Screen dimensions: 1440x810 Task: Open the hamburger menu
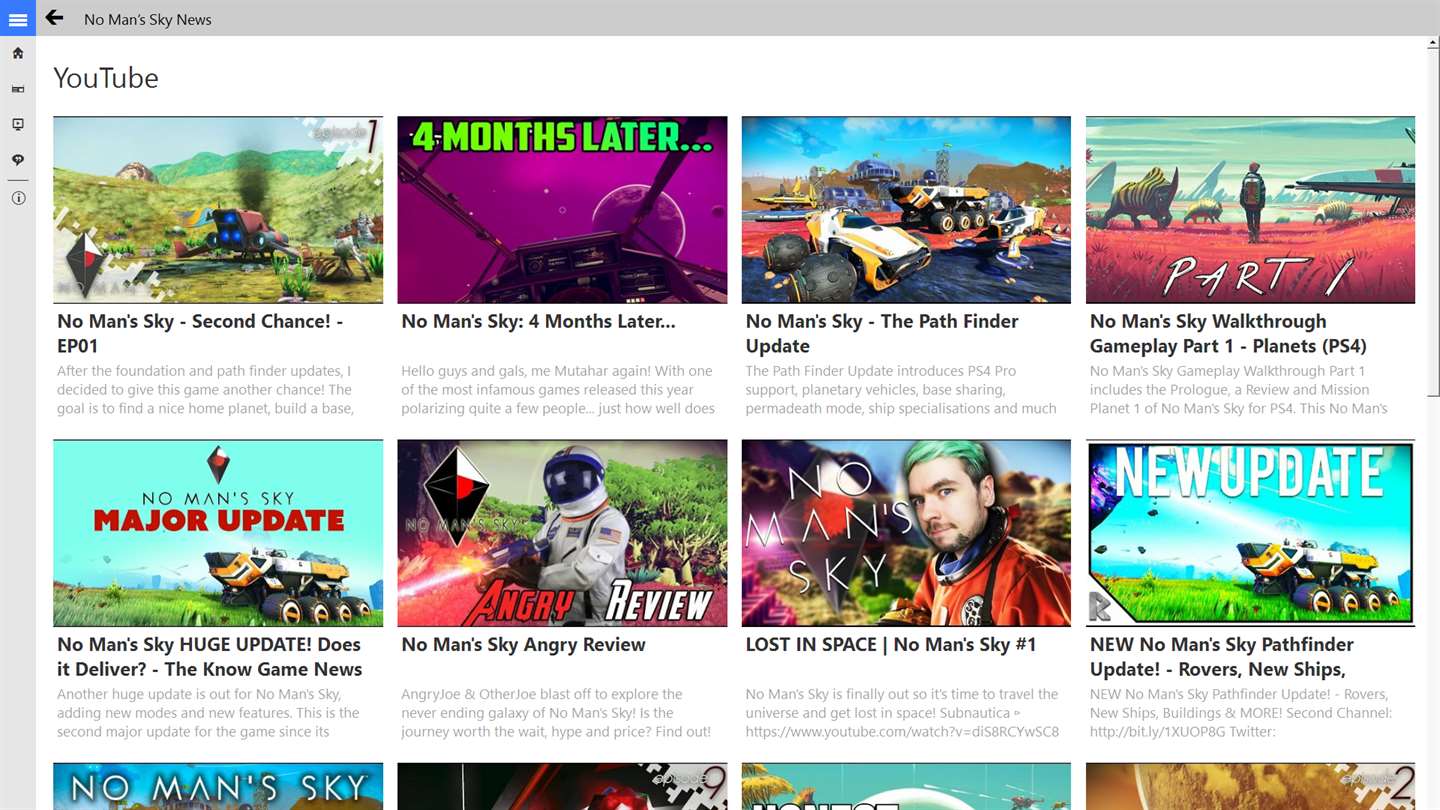click(18, 19)
